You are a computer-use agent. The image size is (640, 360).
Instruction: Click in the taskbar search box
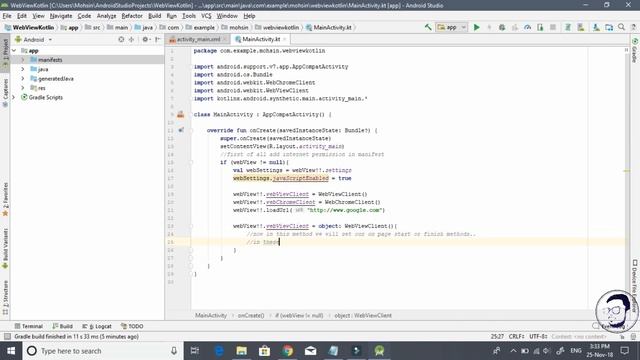[102, 351]
